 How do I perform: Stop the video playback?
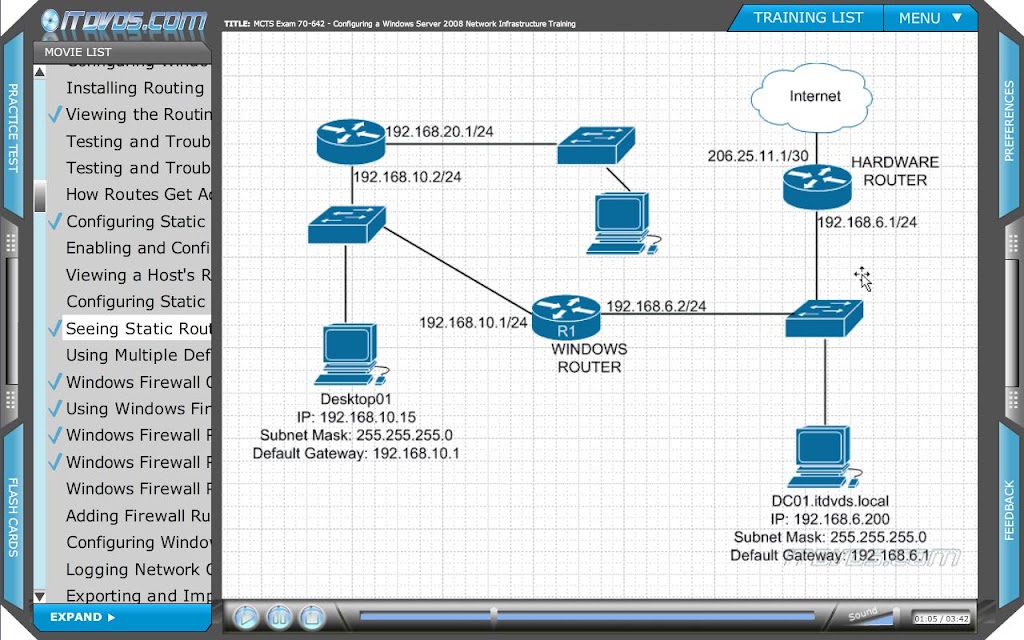pyautogui.click(x=312, y=616)
